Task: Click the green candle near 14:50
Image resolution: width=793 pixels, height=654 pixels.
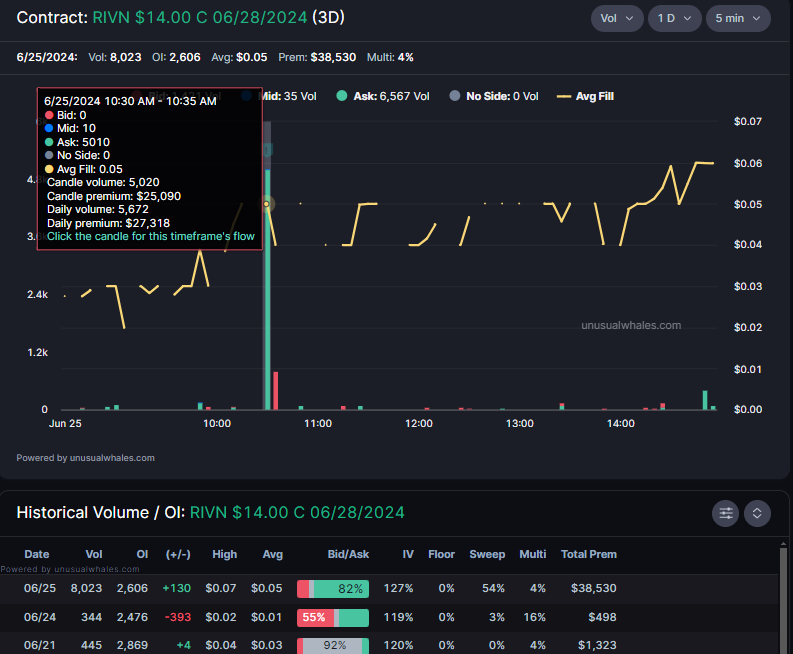Action: (x=705, y=400)
